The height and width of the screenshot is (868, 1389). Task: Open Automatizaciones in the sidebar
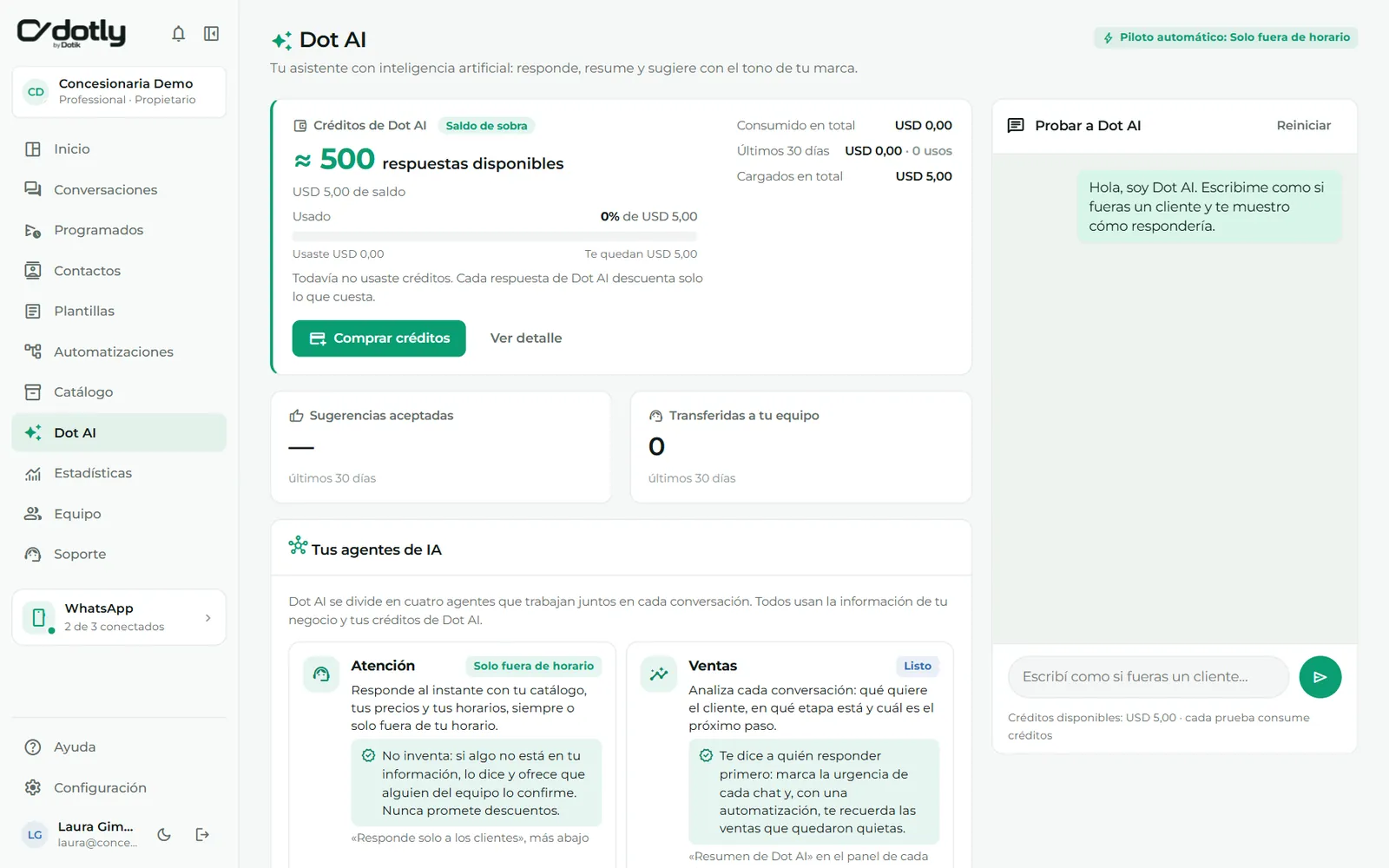pos(119,352)
